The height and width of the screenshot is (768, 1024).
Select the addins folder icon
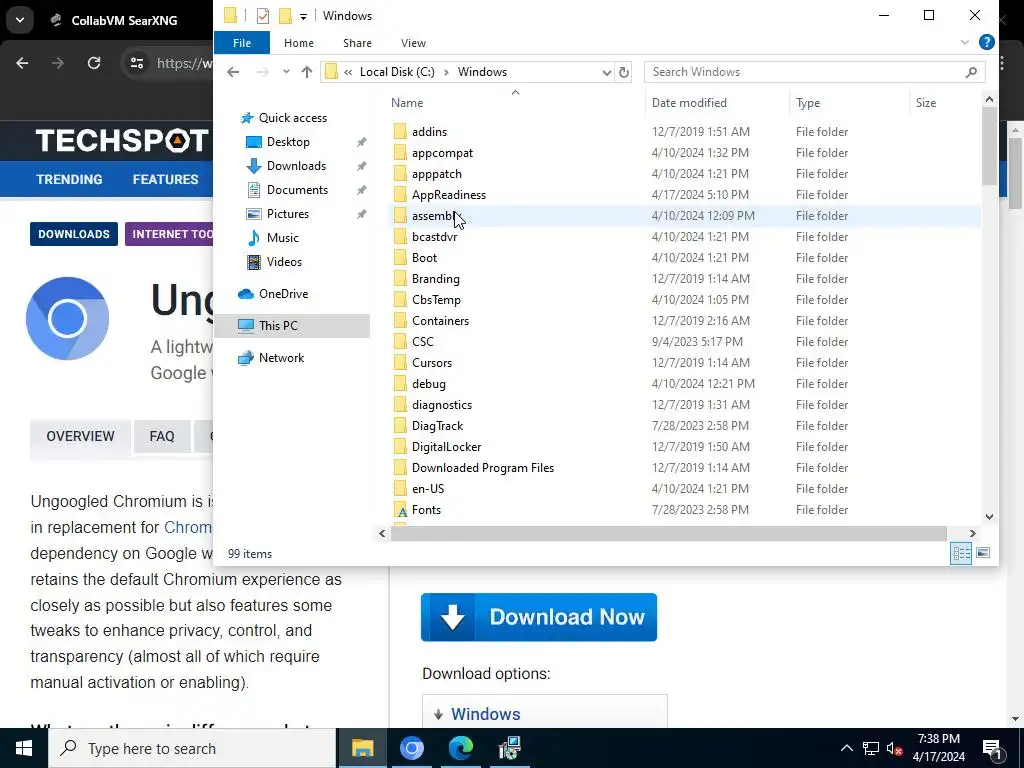point(400,132)
